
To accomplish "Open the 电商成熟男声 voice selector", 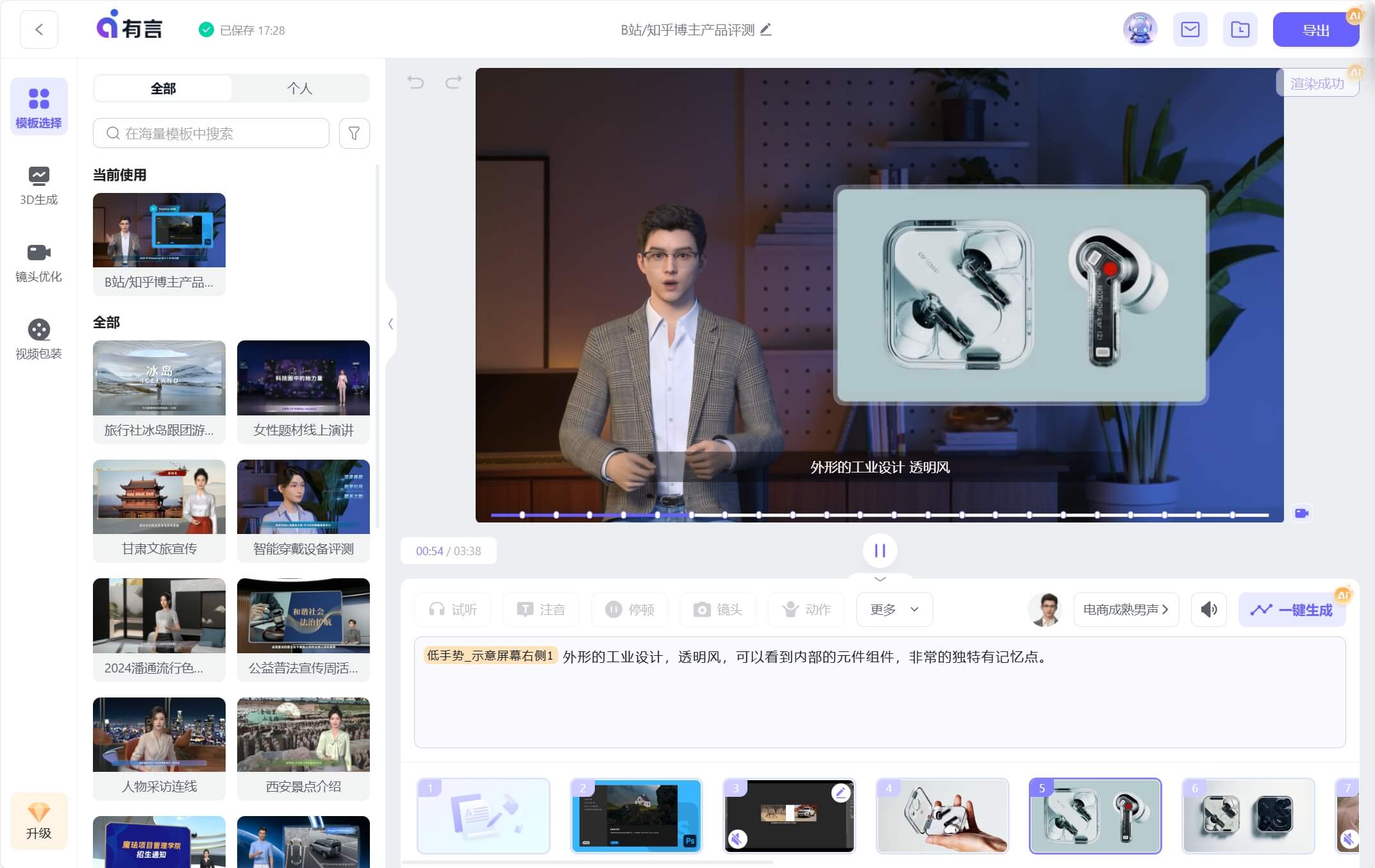I will [x=1126, y=609].
